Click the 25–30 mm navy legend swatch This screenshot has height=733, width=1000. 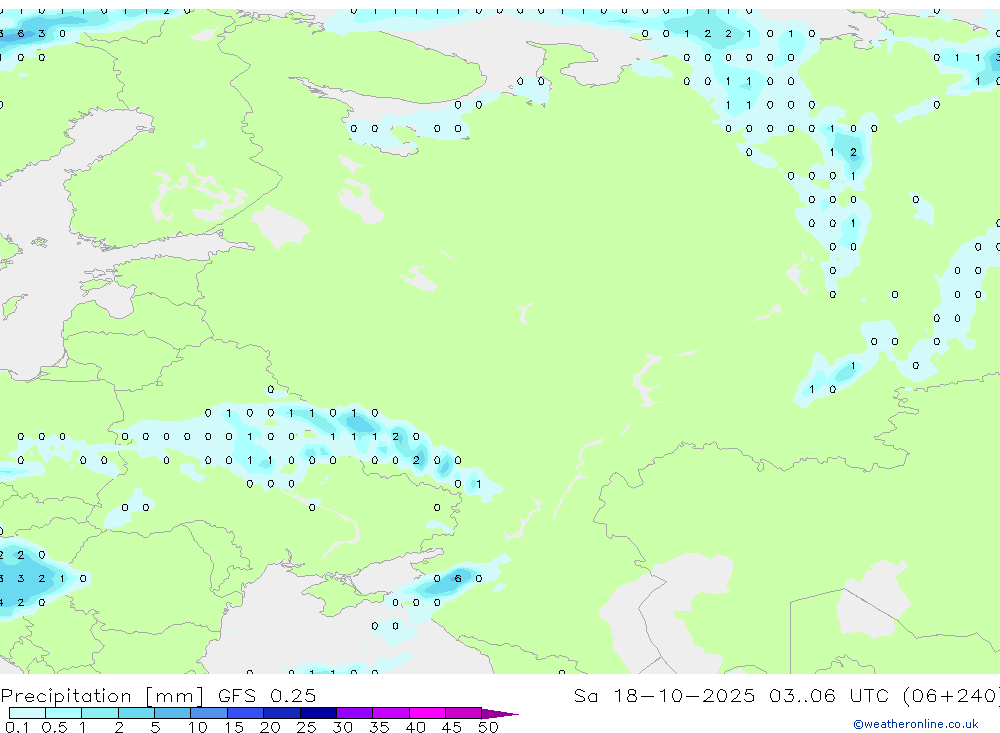(318, 713)
